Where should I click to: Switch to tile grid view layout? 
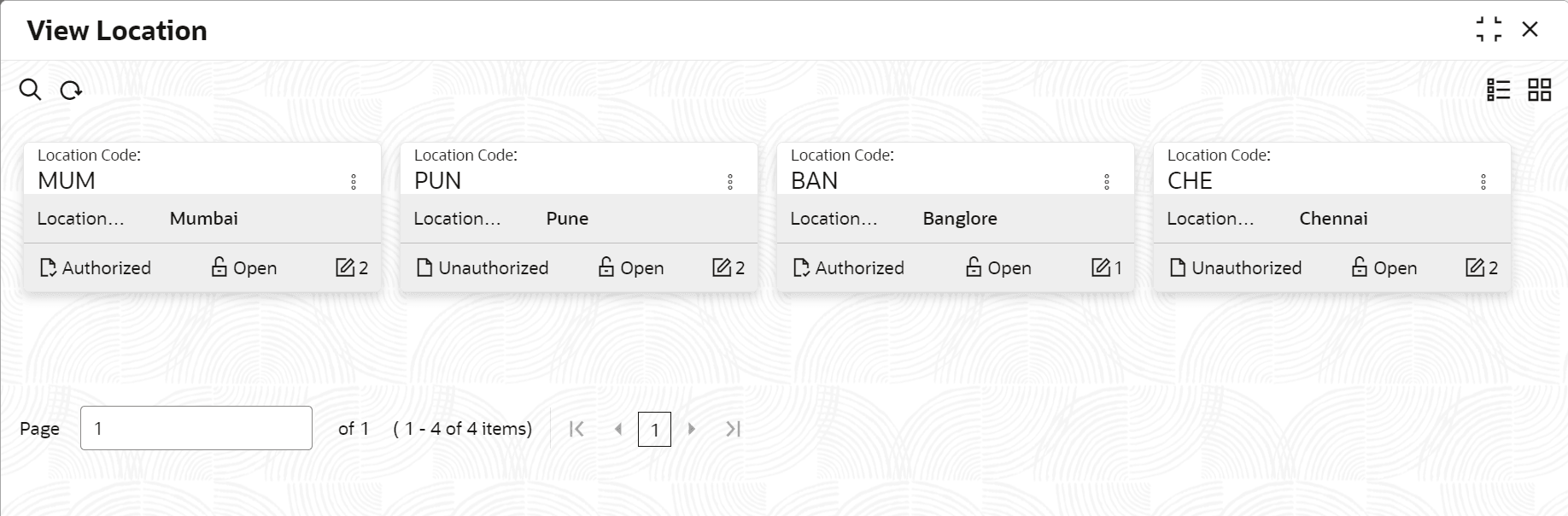[1539, 90]
